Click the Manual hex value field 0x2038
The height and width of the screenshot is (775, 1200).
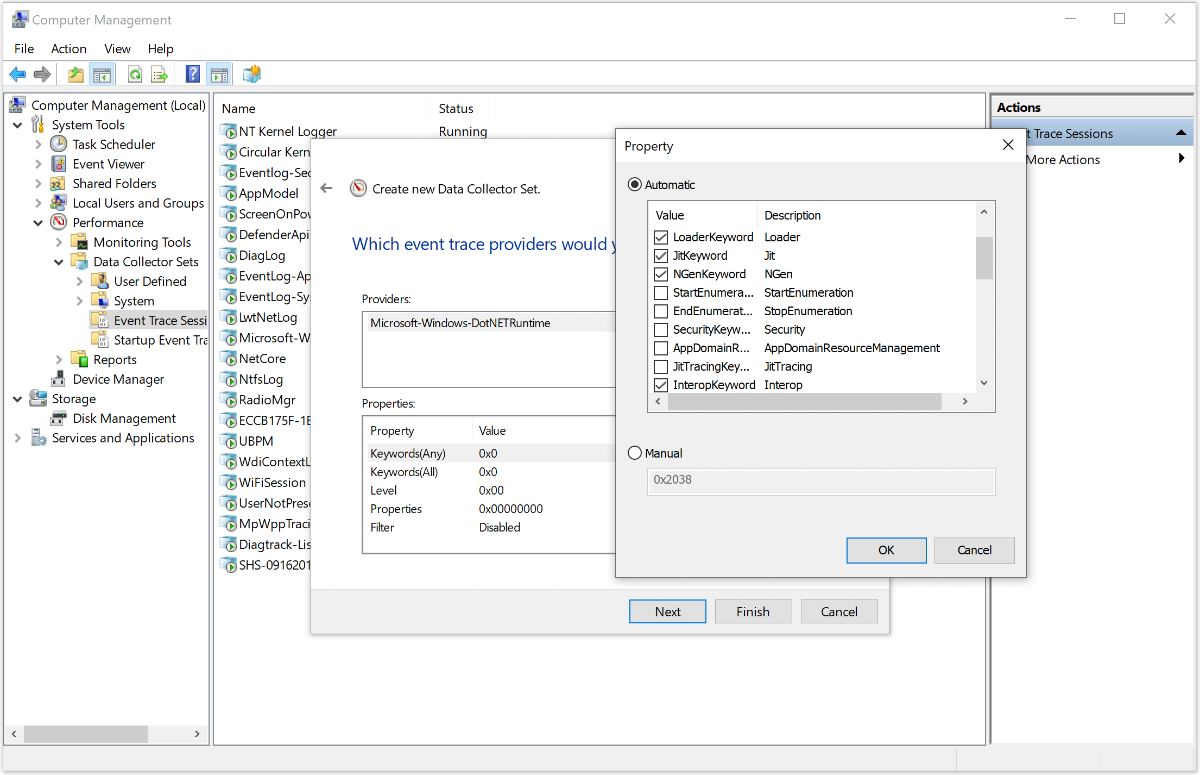tap(821, 481)
